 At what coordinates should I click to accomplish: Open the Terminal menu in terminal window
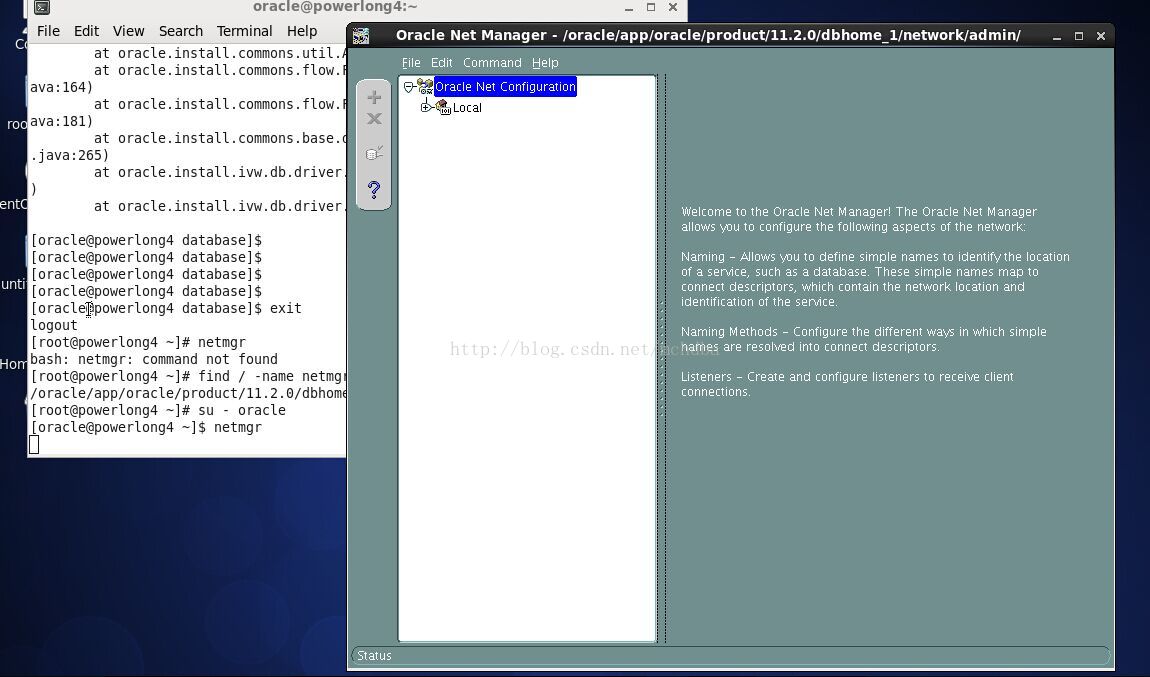244,31
